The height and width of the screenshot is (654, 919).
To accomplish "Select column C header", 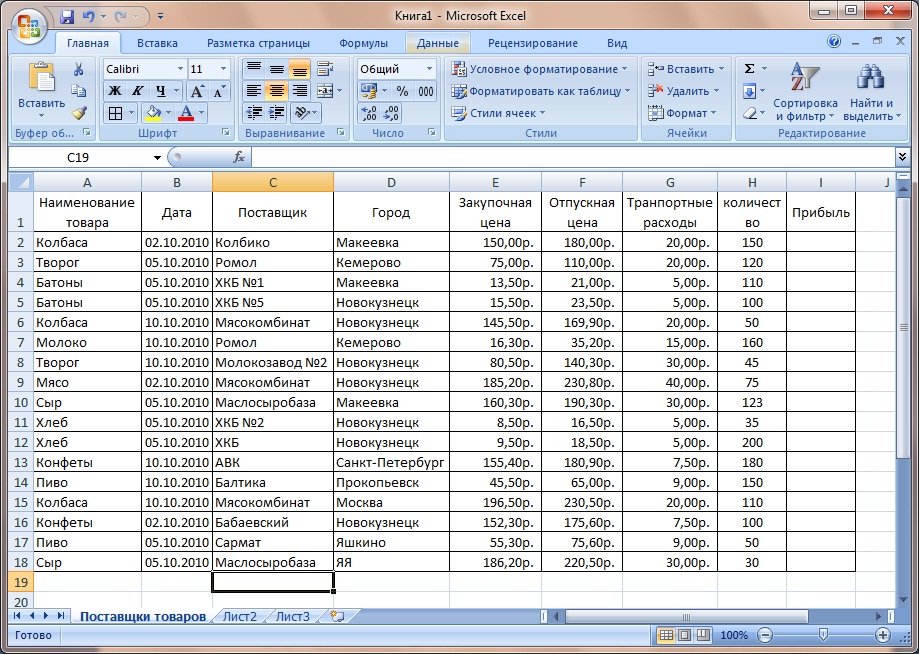I will [x=273, y=182].
